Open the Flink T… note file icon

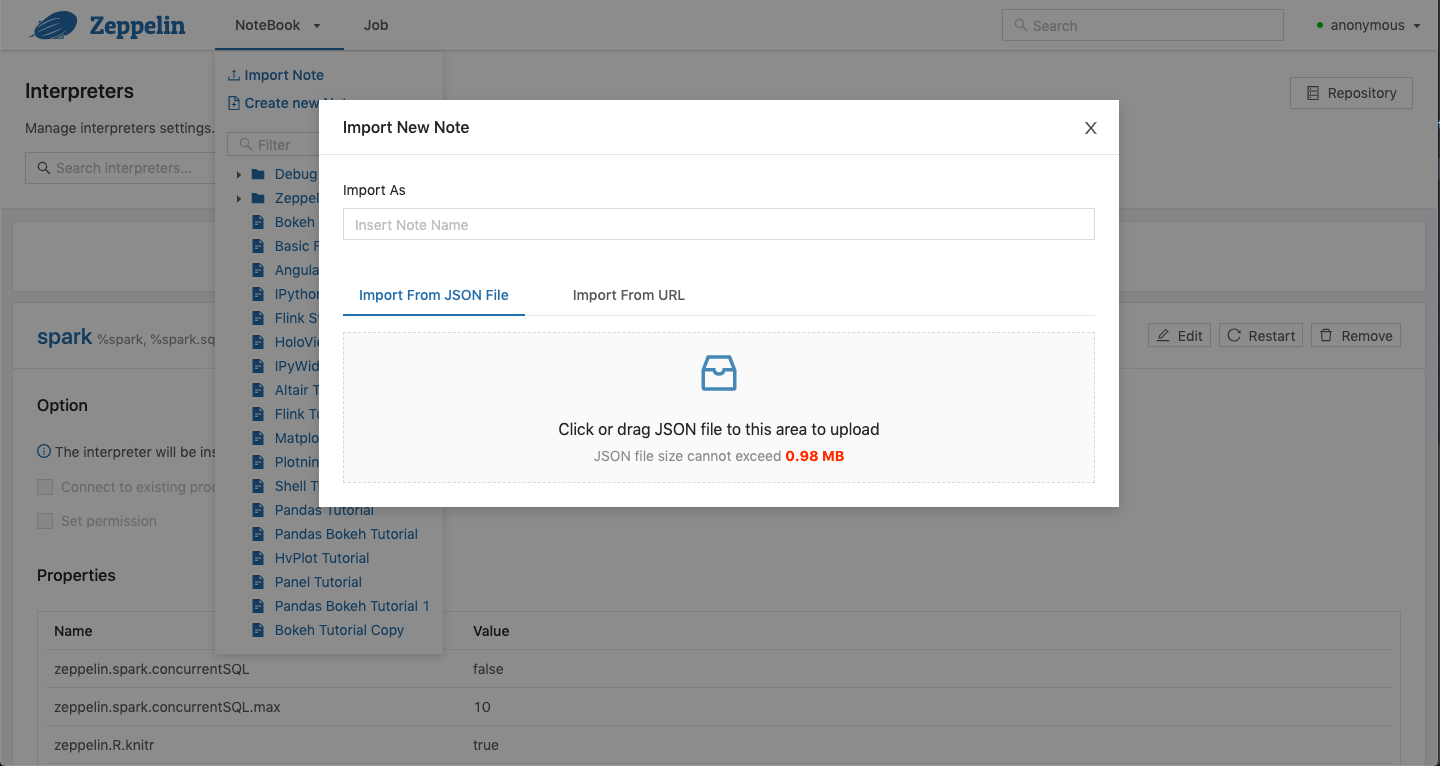point(258,414)
